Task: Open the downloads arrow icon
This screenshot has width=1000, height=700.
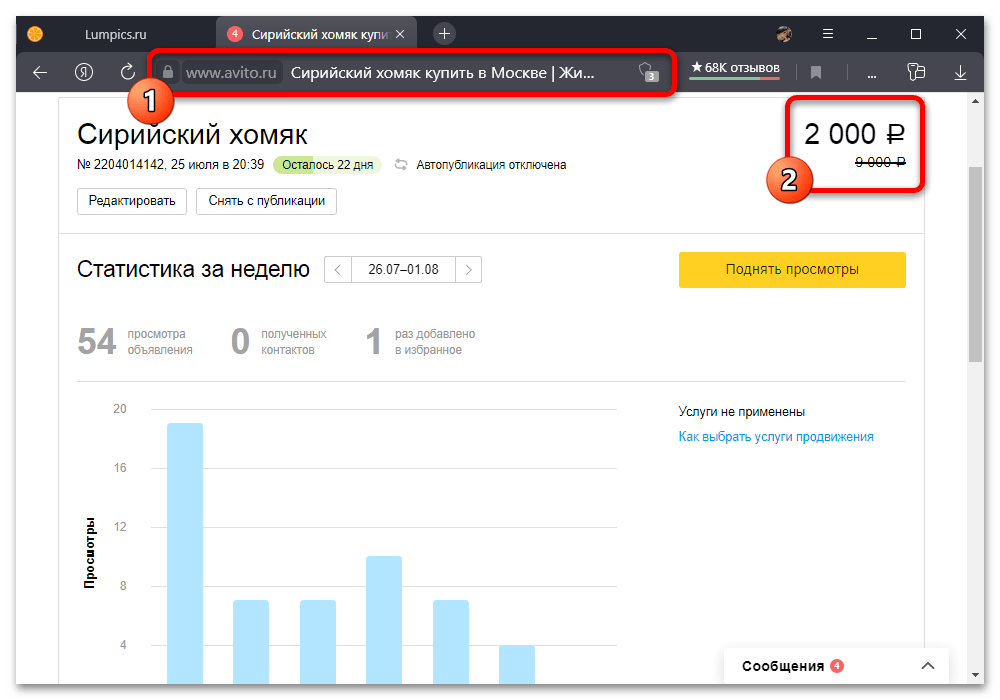Action: (x=961, y=72)
